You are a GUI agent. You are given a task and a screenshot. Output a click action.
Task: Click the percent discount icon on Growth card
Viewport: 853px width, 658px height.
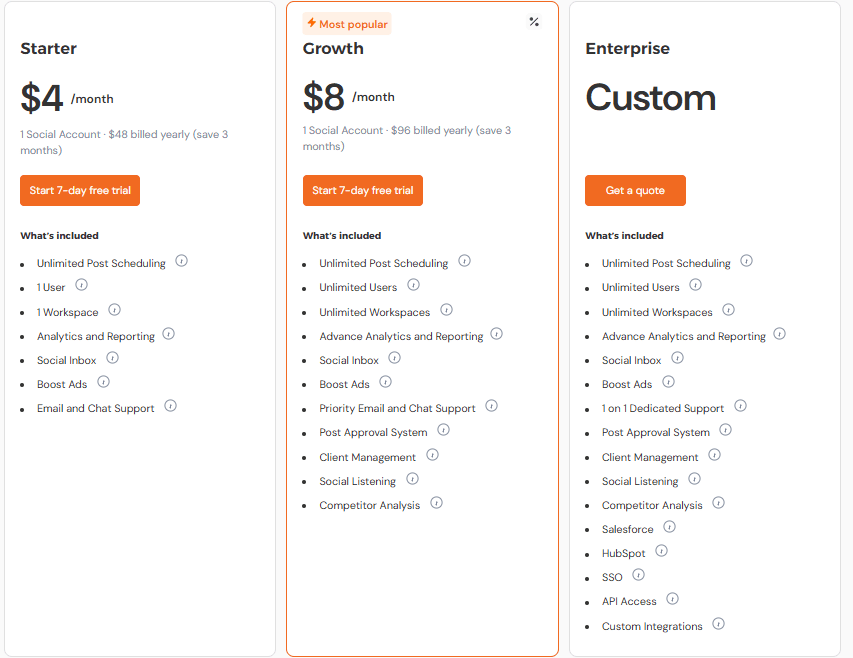pyautogui.click(x=533, y=20)
